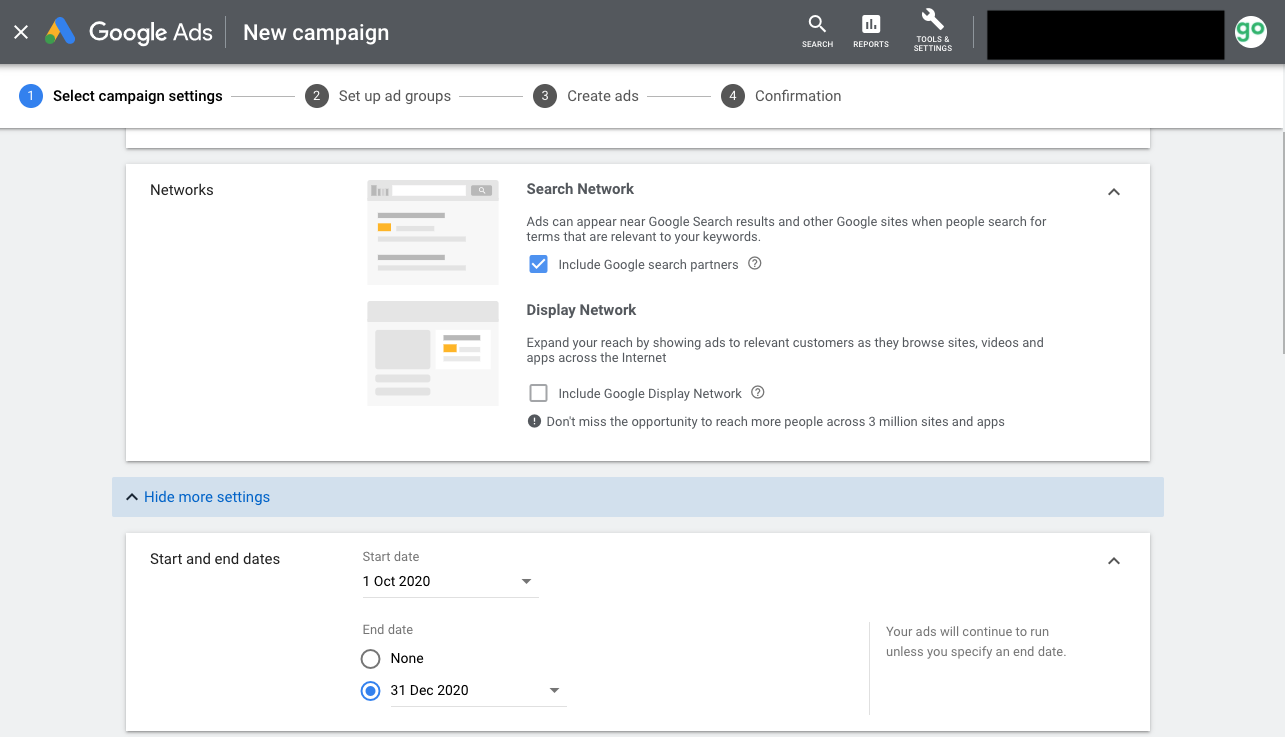Click the Search Network heading
Viewport: 1285px width, 737px height.
click(580, 189)
